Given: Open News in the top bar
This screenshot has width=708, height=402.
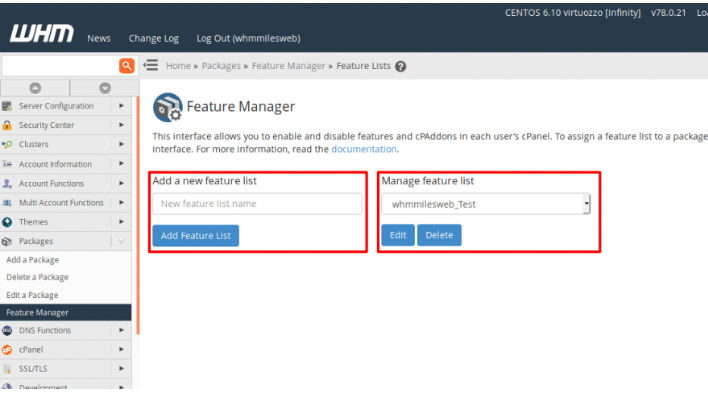Looking at the screenshot, I should tap(99, 38).
